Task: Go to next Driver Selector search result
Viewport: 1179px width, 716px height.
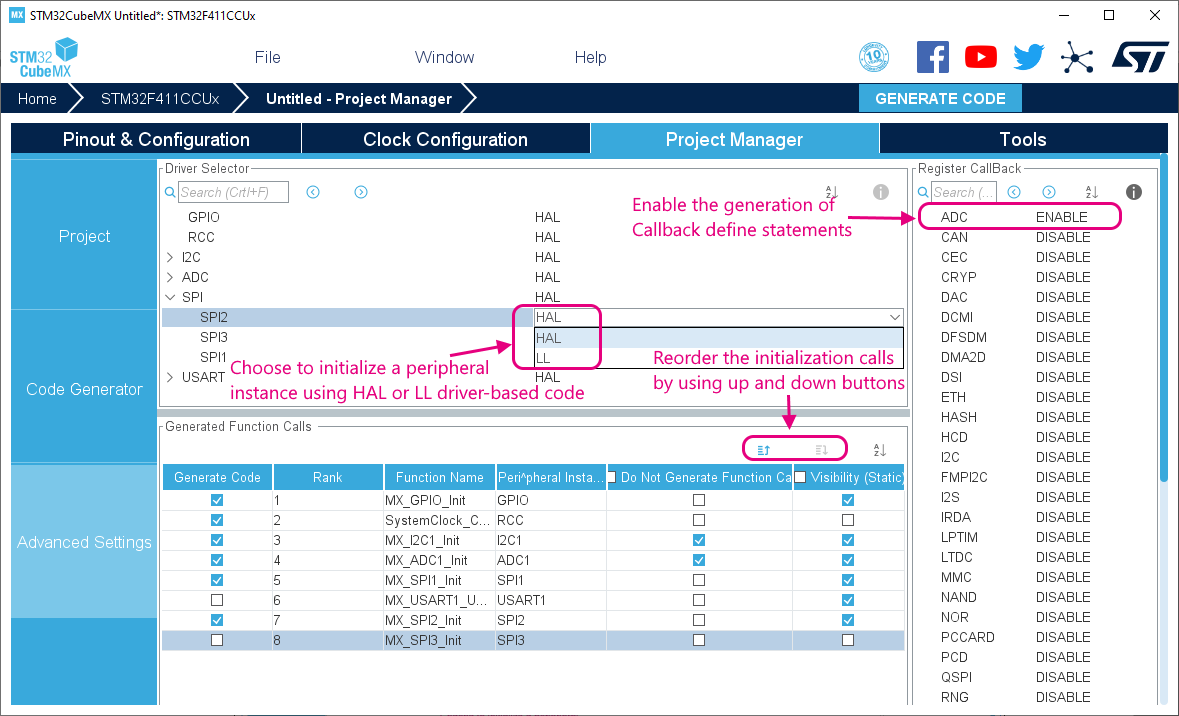Action: click(361, 193)
